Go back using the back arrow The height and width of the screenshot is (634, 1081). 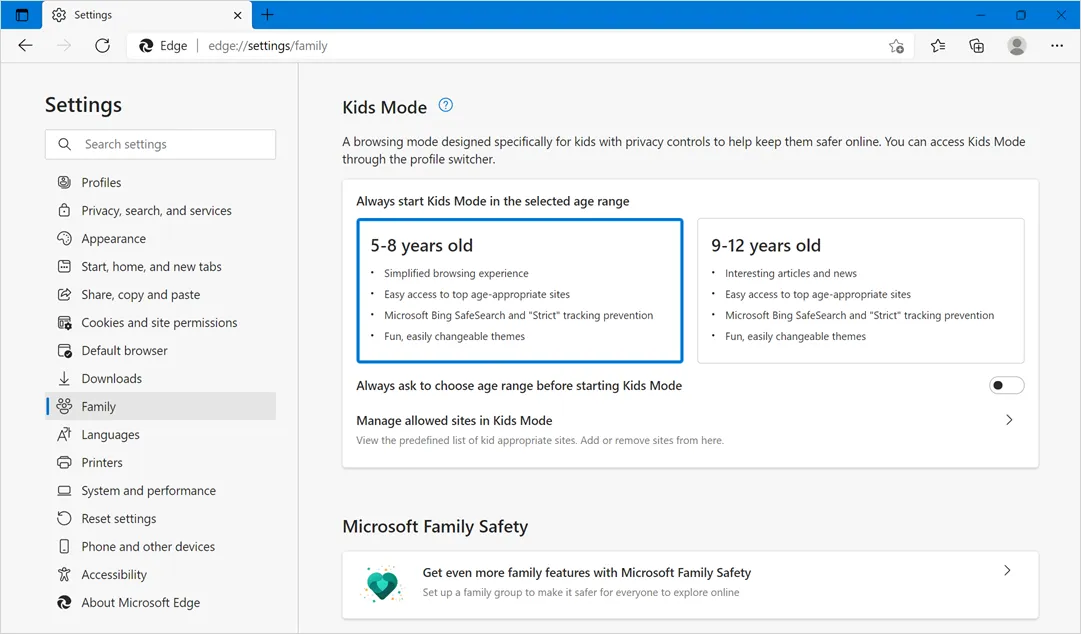26,46
